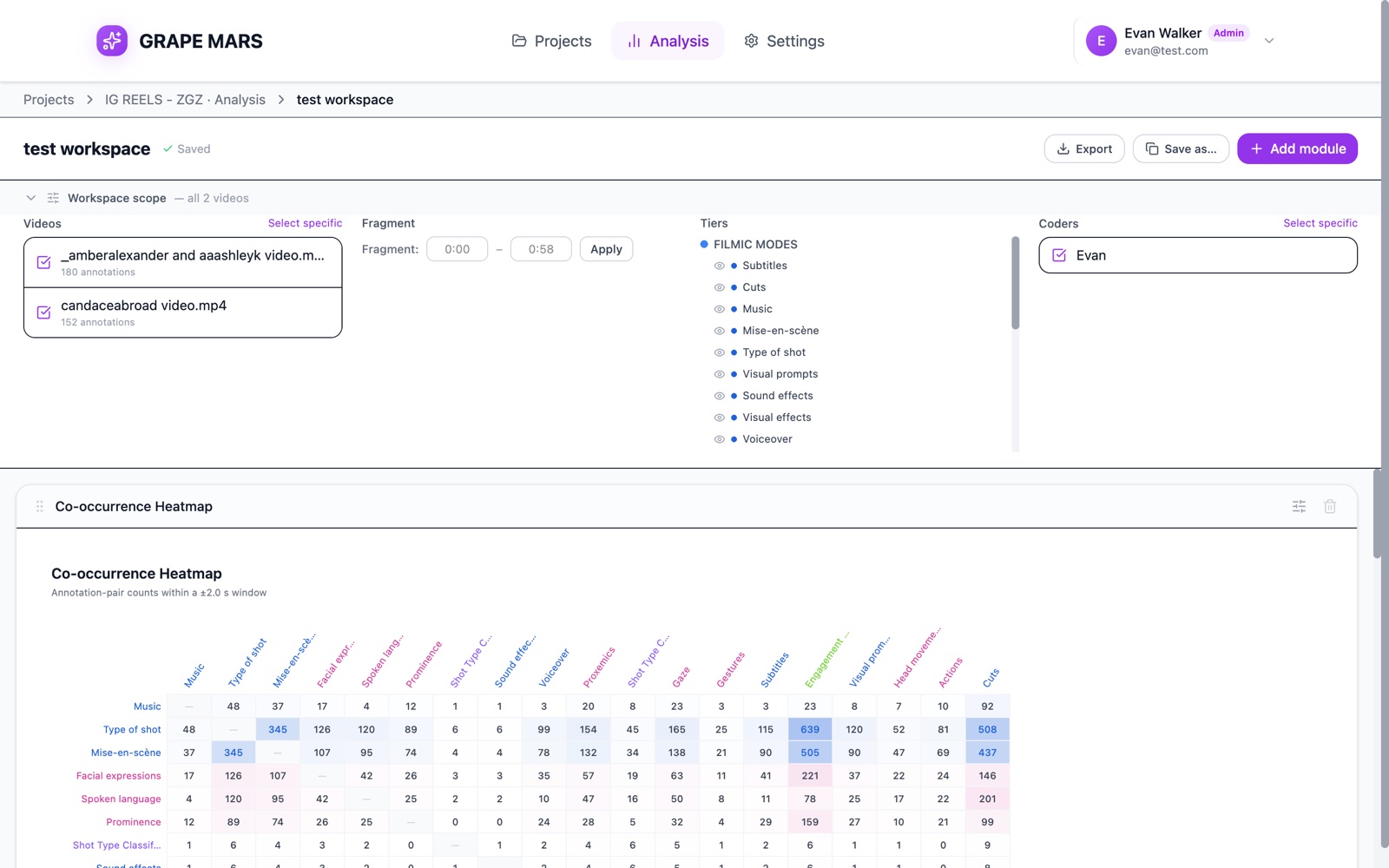This screenshot has height=868, width=1389.
Task: Go to Projects breadcrumb
Action: point(49,100)
